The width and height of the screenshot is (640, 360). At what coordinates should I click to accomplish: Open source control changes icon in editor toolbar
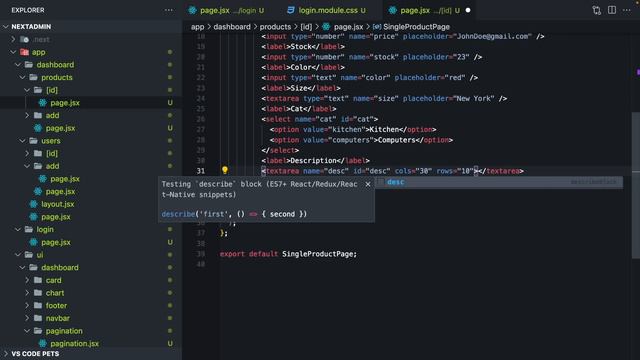tap(596, 10)
